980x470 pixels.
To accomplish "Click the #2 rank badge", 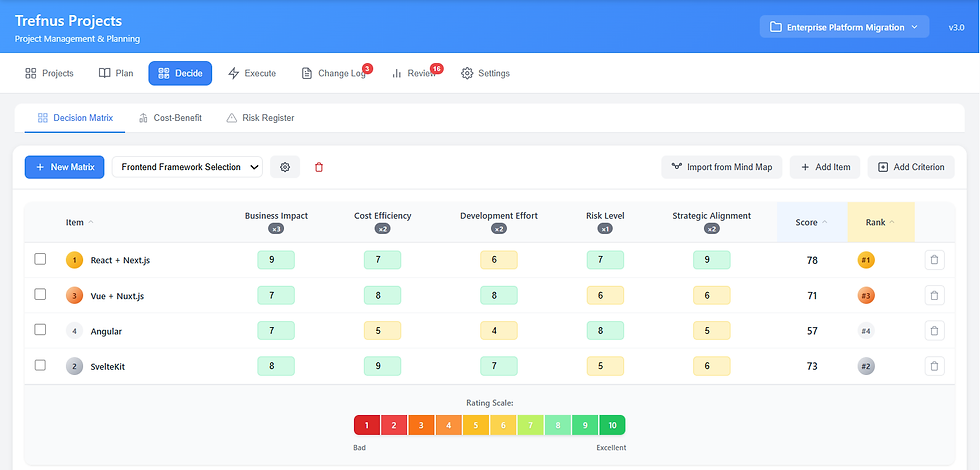I will (866, 366).
